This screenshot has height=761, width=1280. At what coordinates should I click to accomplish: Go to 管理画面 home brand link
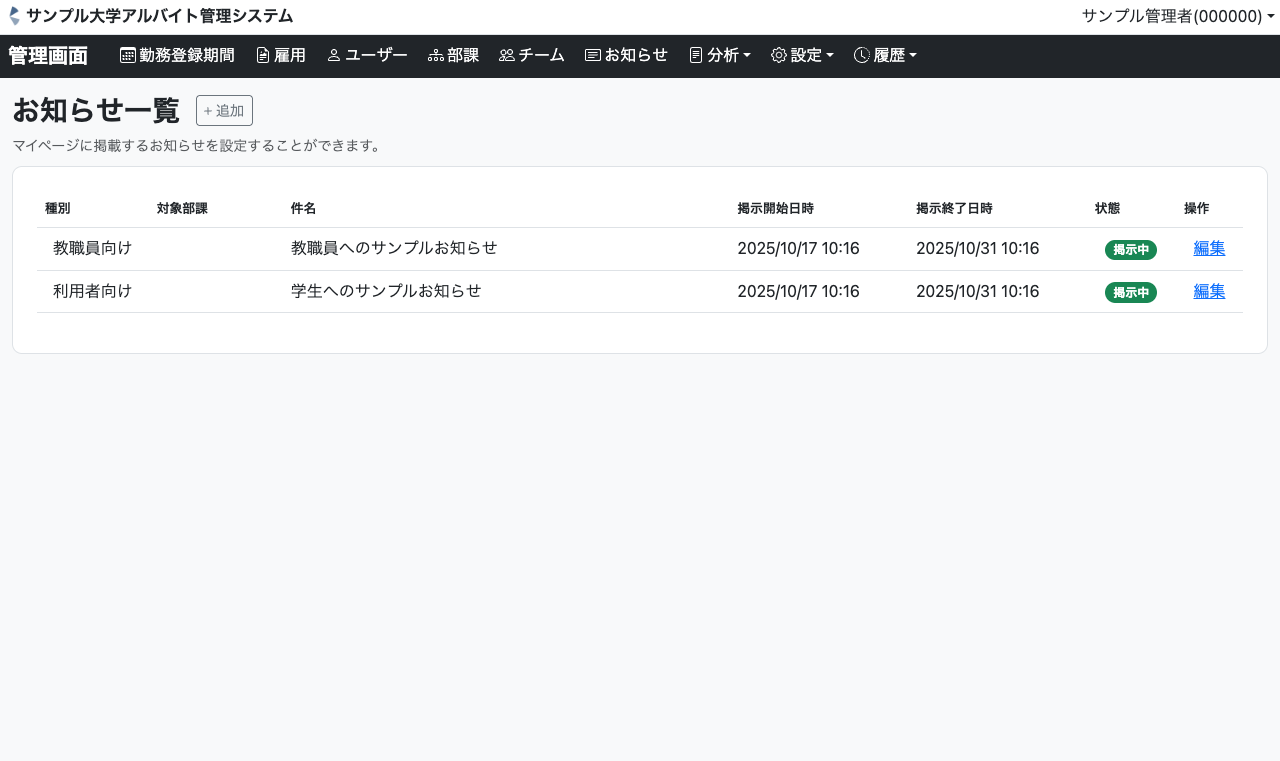tap(48, 56)
